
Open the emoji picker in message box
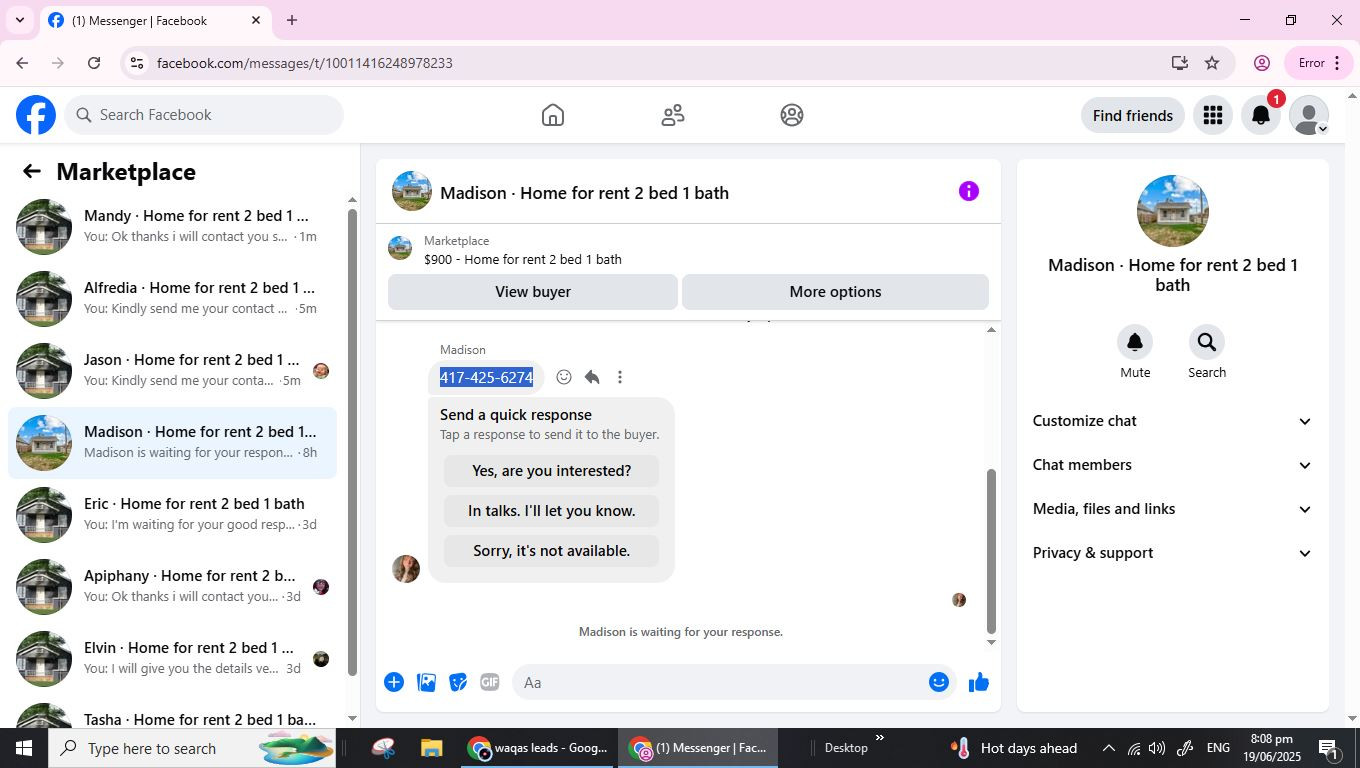pos(938,682)
